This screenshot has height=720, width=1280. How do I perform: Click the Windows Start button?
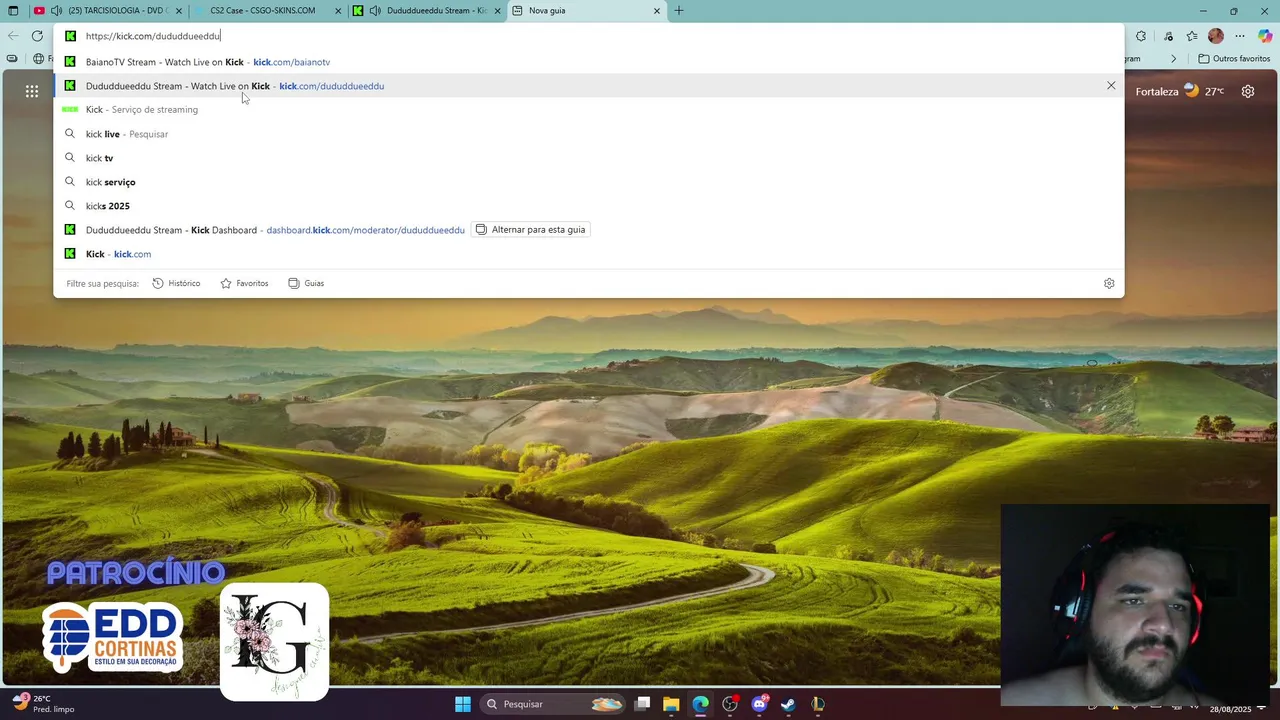(463, 704)
